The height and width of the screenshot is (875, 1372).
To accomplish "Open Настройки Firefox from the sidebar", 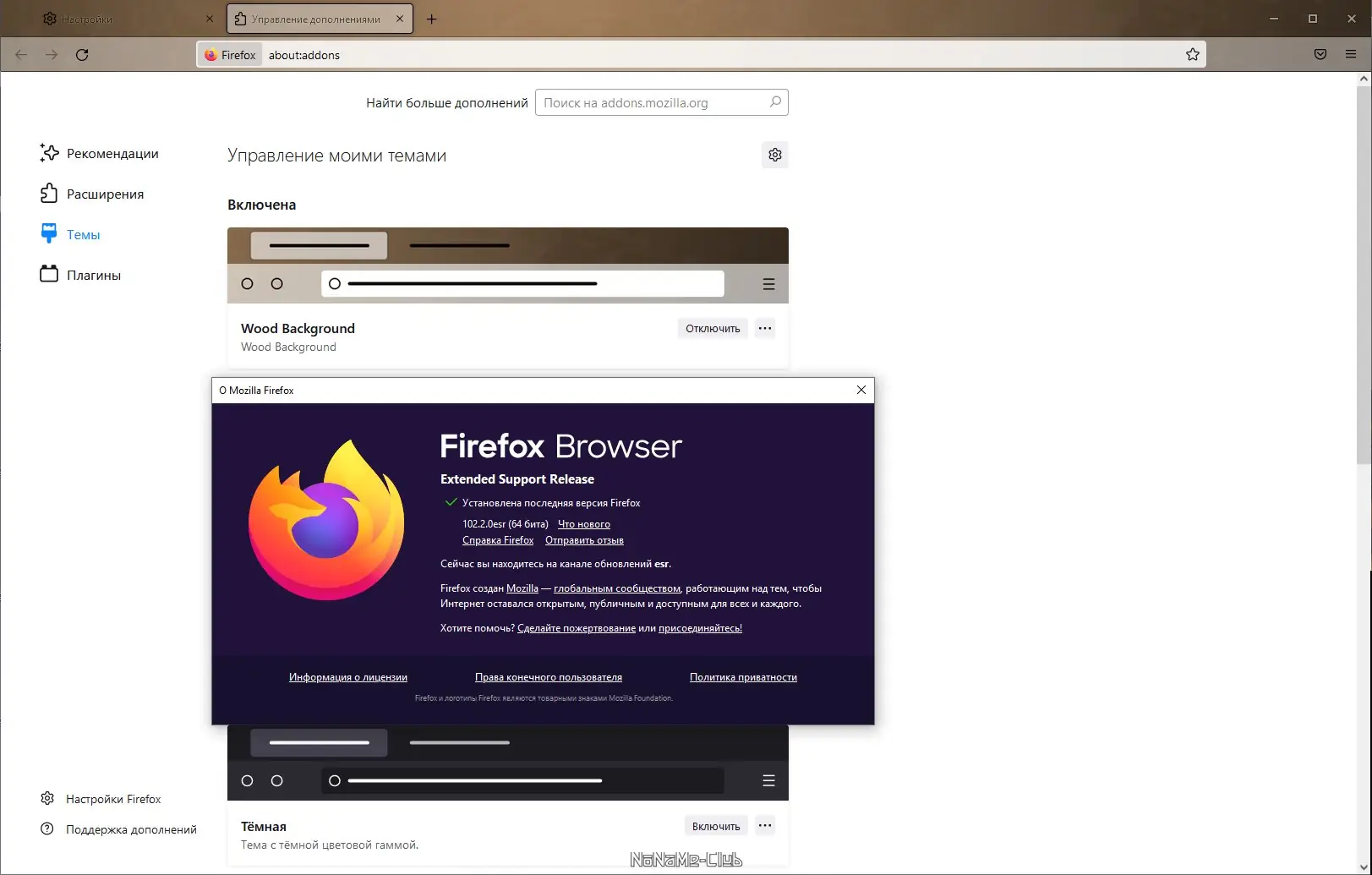I will coord(101,799).
